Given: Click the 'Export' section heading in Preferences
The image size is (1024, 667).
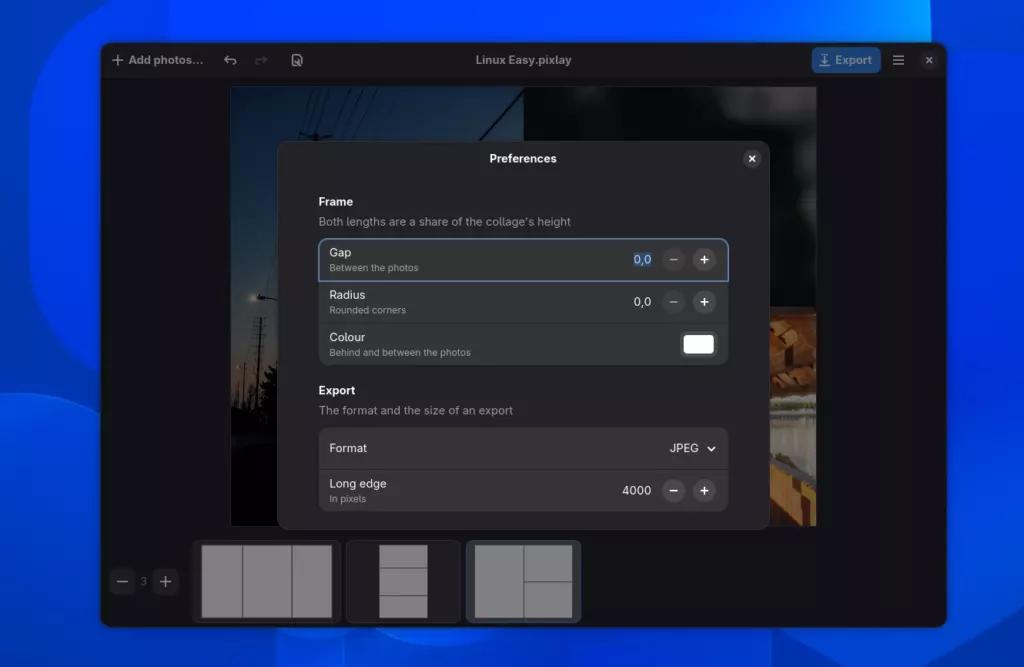Looking at the screenshot, I should (337, 391).
